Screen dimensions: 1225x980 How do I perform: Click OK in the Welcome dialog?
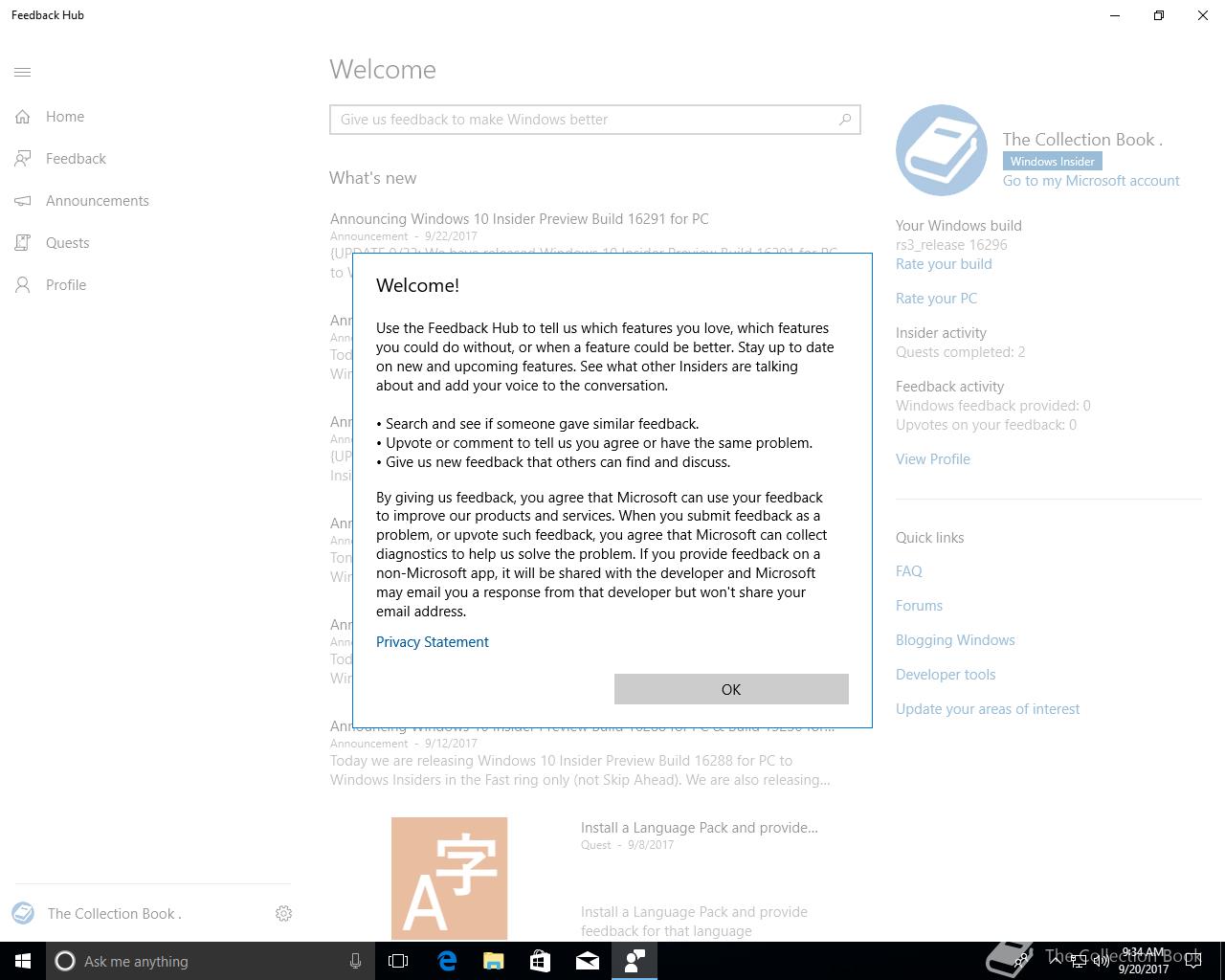click(731, 689)
